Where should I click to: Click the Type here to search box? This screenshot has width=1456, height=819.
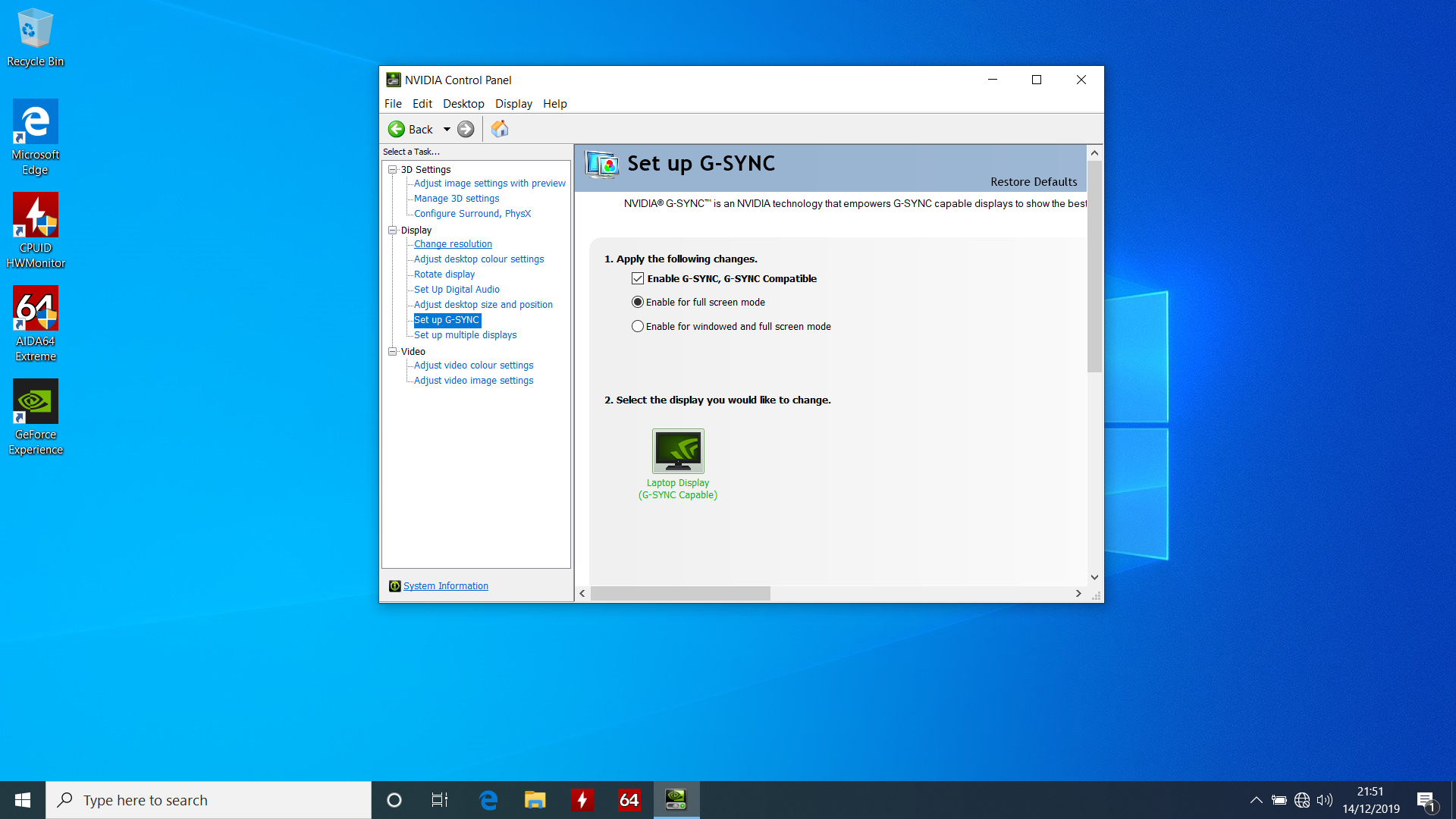point(209,800)
